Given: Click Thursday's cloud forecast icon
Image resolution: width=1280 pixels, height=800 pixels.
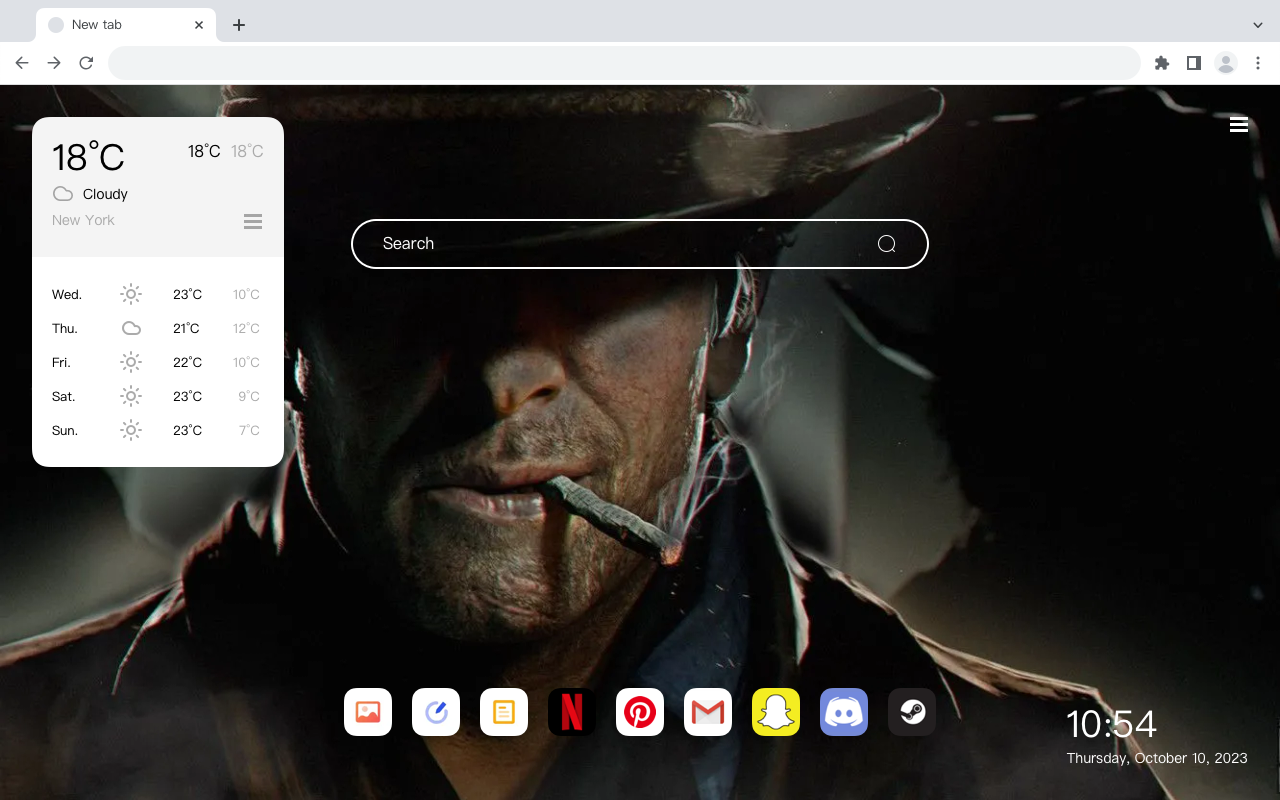Looking at the screenshot, I should [131, 328].
